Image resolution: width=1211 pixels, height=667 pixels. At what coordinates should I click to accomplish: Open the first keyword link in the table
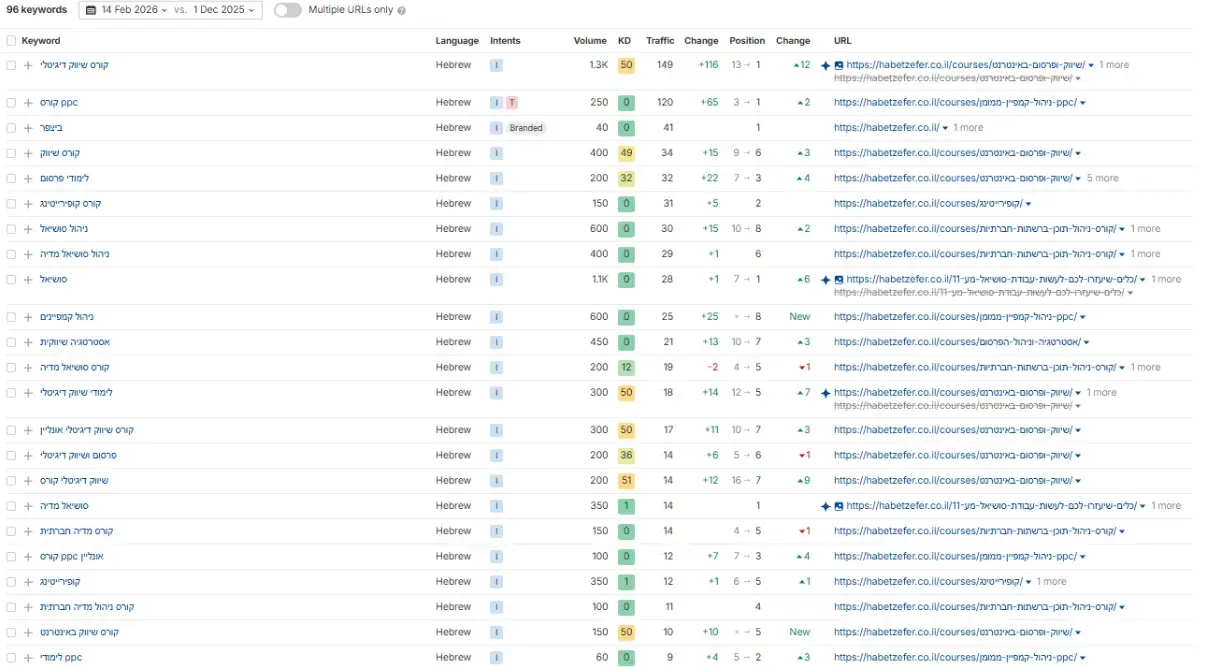pyautogui.click(x=74, y=65)
